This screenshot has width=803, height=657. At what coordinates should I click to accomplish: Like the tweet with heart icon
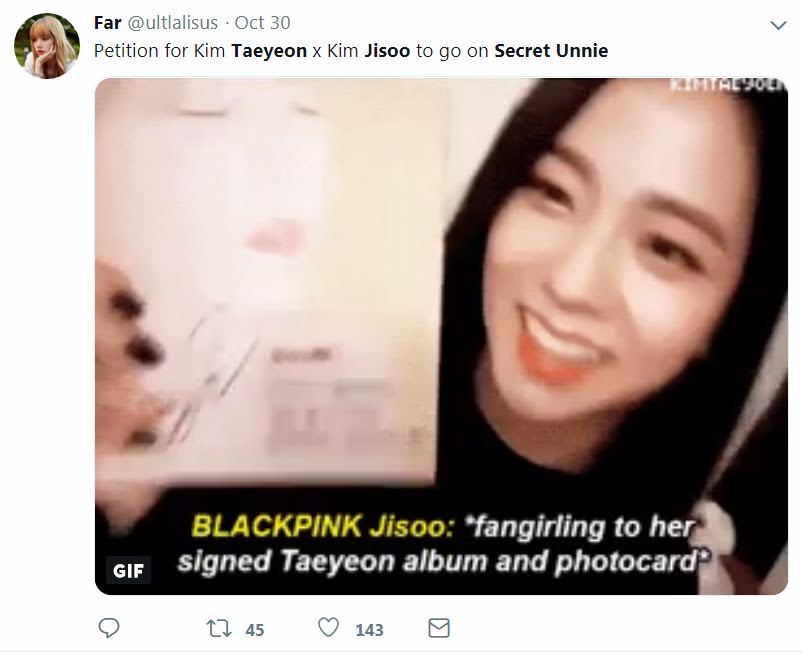pyautogui.click(x=328, y=628)
